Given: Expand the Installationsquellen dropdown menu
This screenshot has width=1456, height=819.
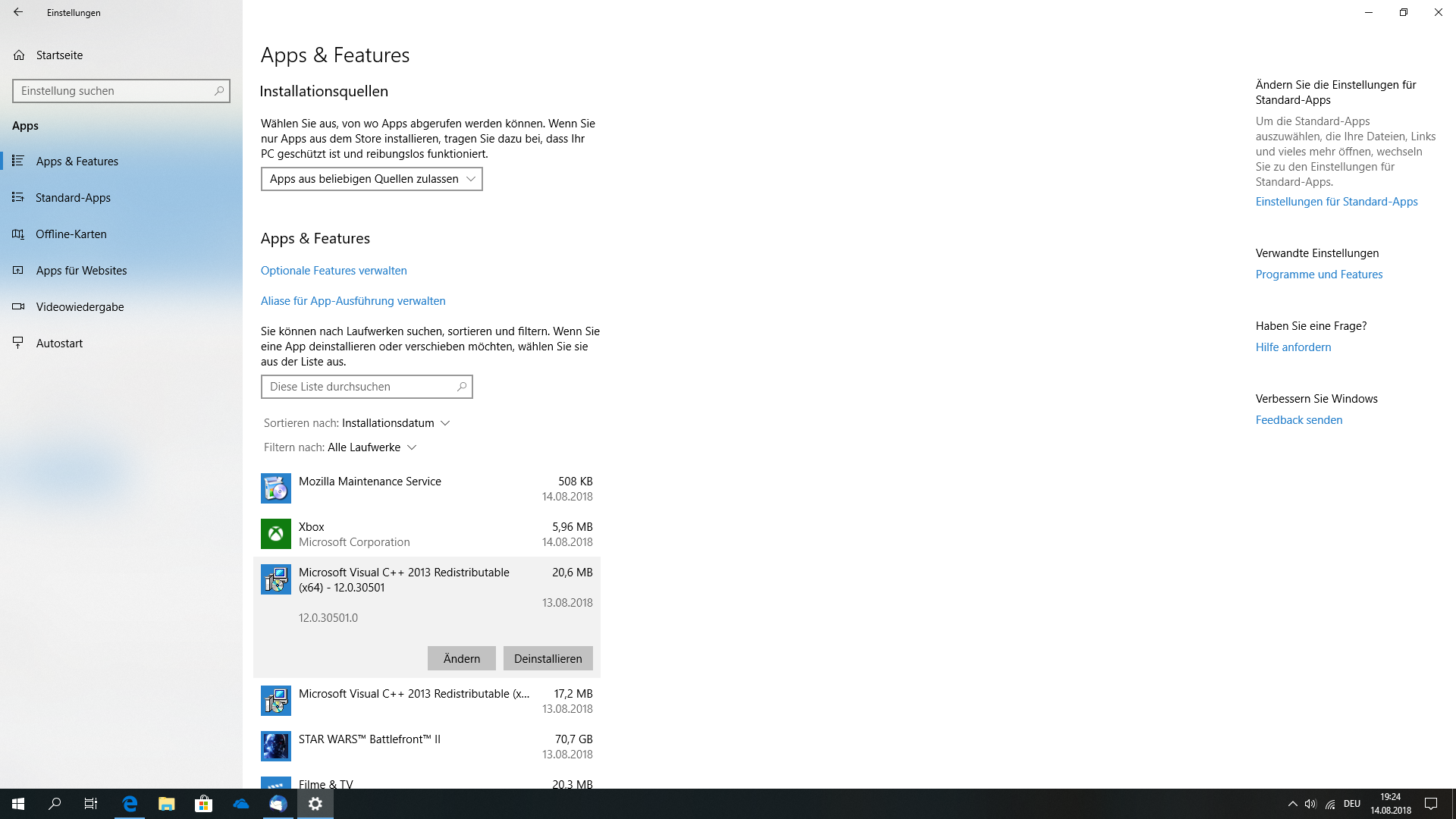Looking at the screenshot, I should (371, 178).
